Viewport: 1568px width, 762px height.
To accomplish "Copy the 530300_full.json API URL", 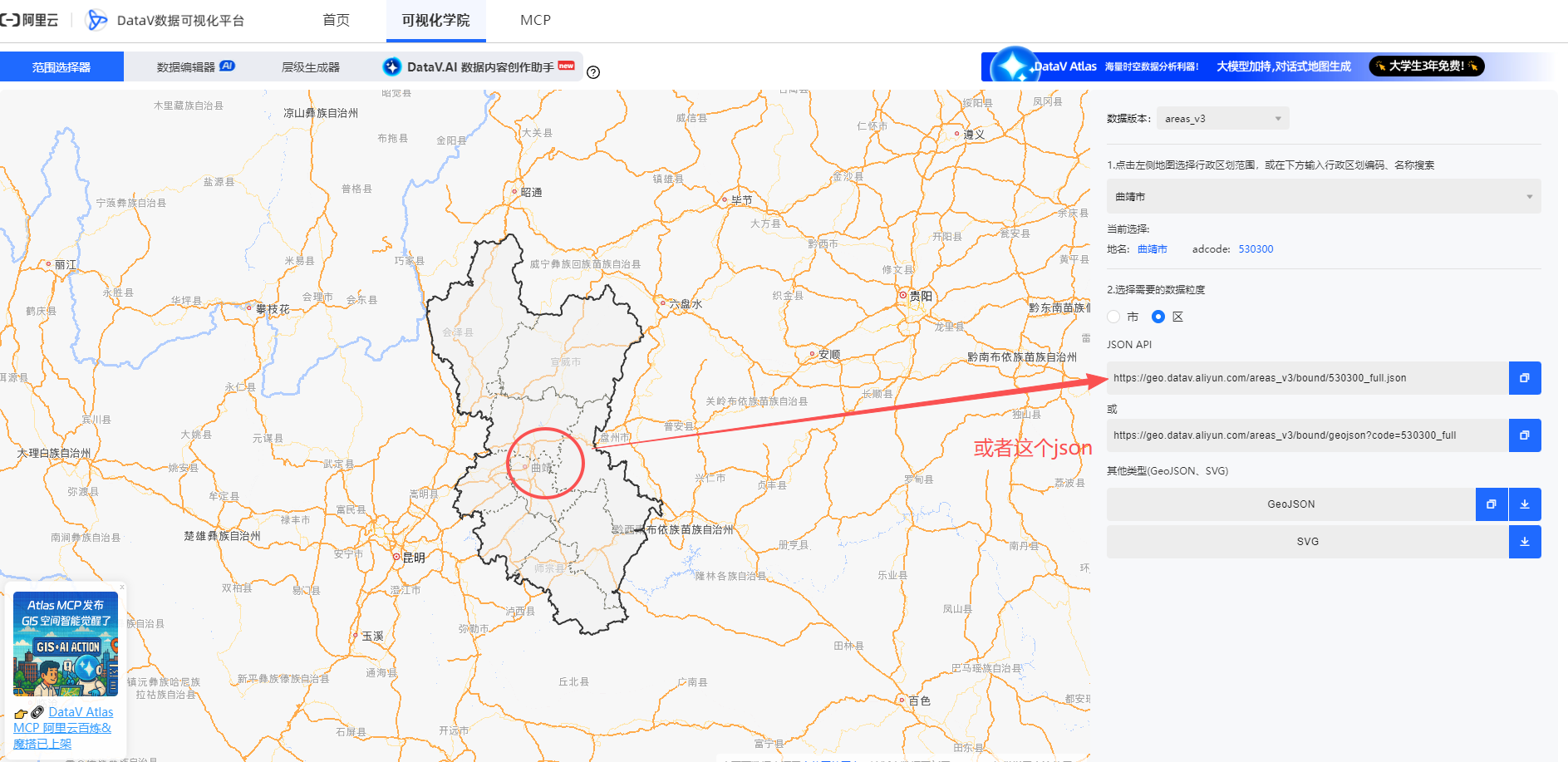I will pyautogui.click(x=1525, y=378).
